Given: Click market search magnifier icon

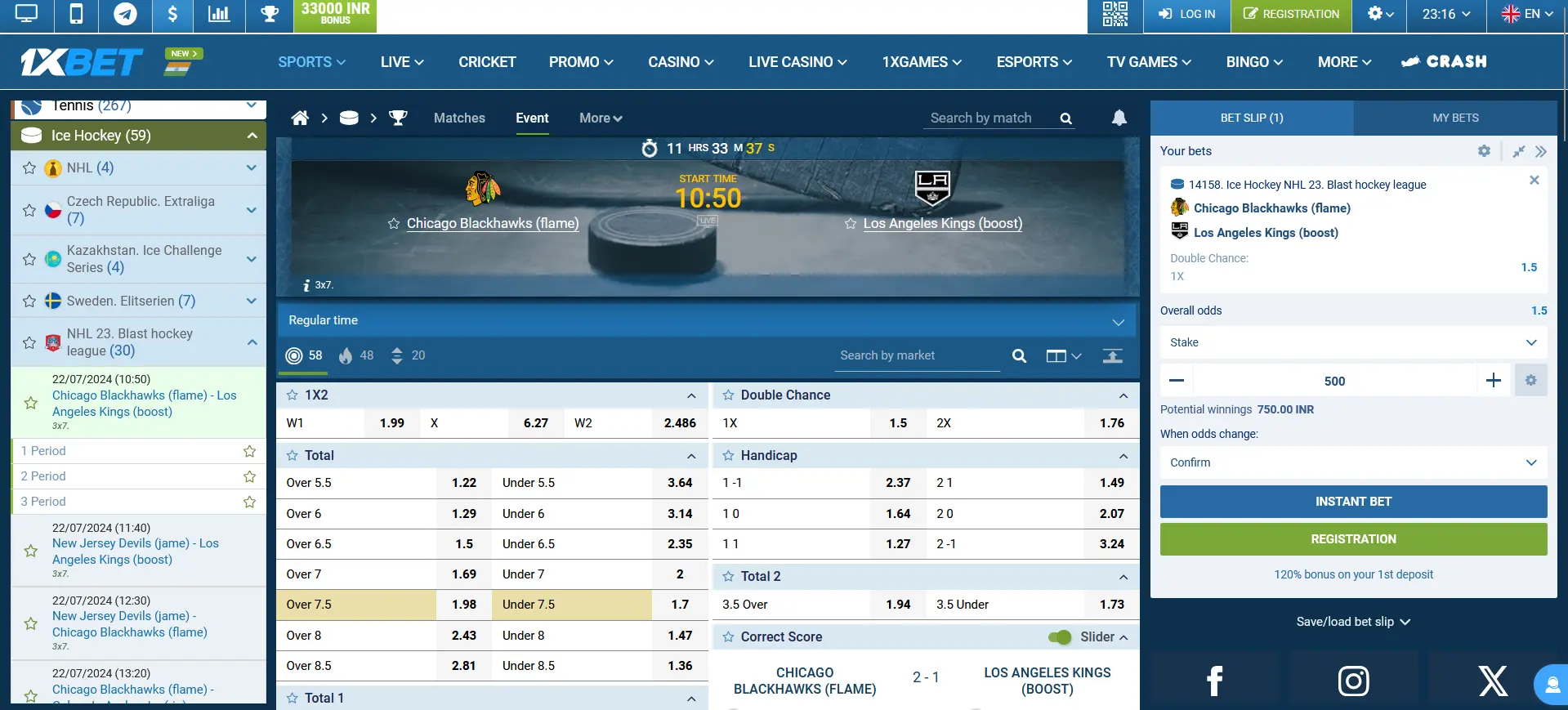Looking at the screenshot, I should tap(1019, 355).
